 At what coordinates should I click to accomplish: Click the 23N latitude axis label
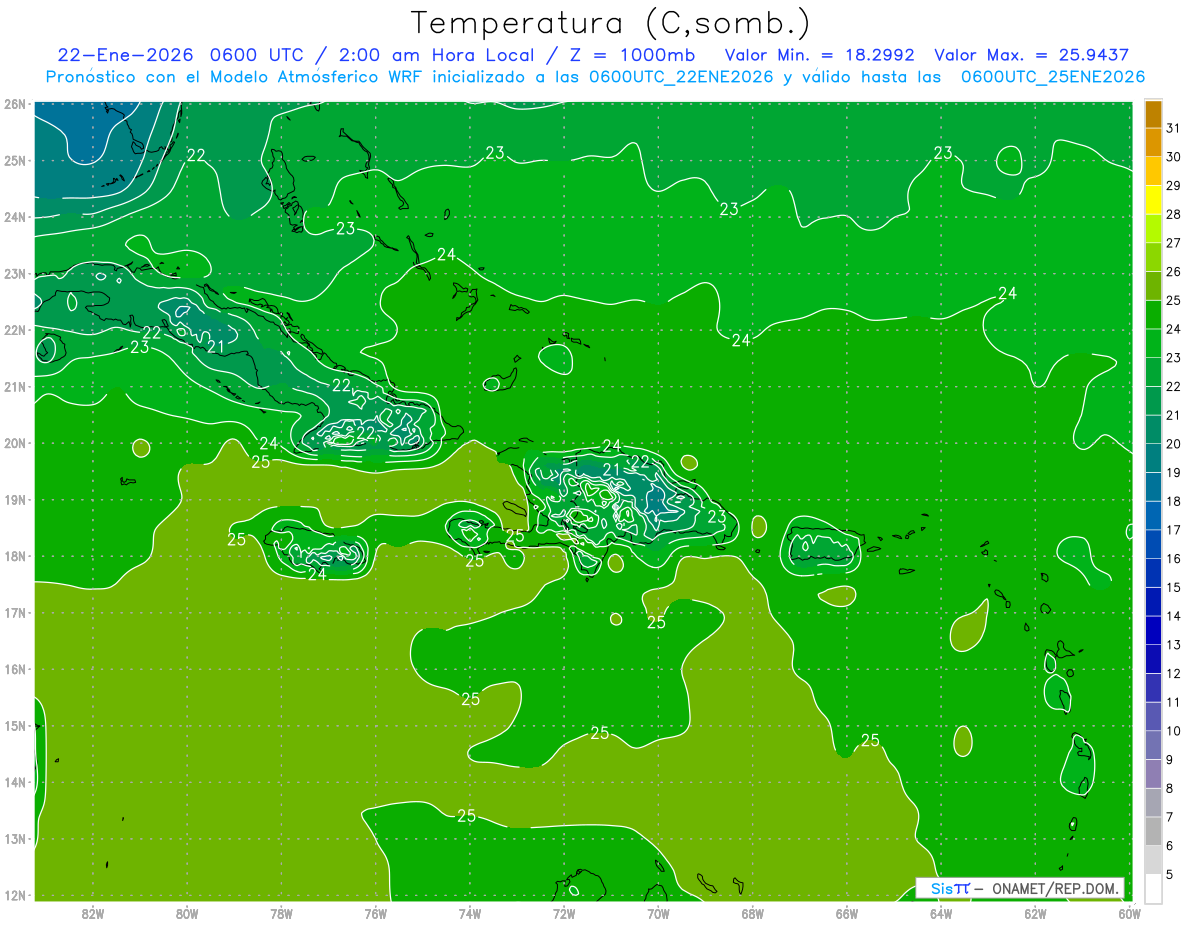pos(15,273)
